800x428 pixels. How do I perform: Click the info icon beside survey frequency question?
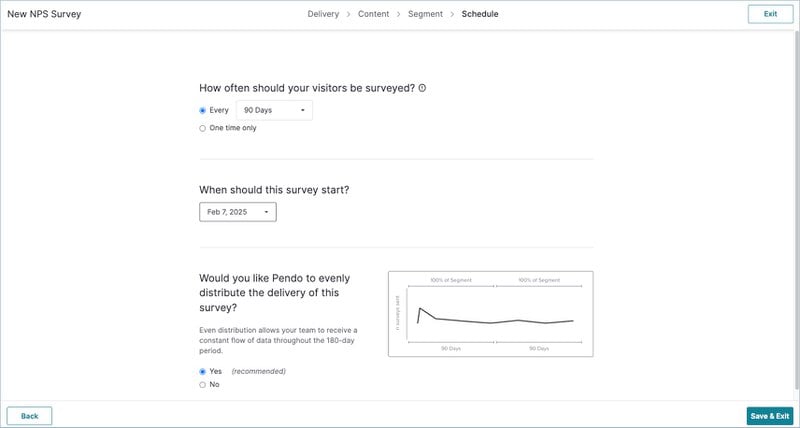coord(422,88)
